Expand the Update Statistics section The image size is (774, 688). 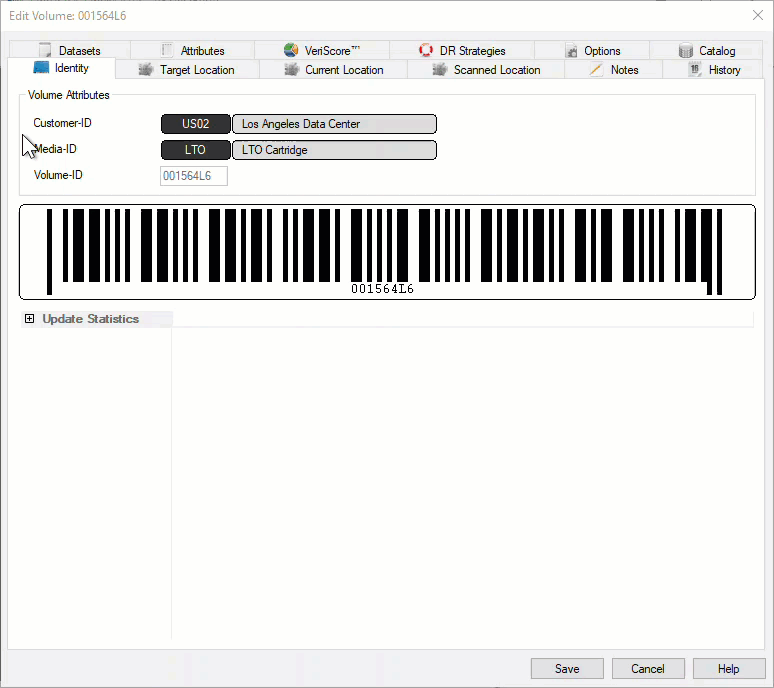30,319
